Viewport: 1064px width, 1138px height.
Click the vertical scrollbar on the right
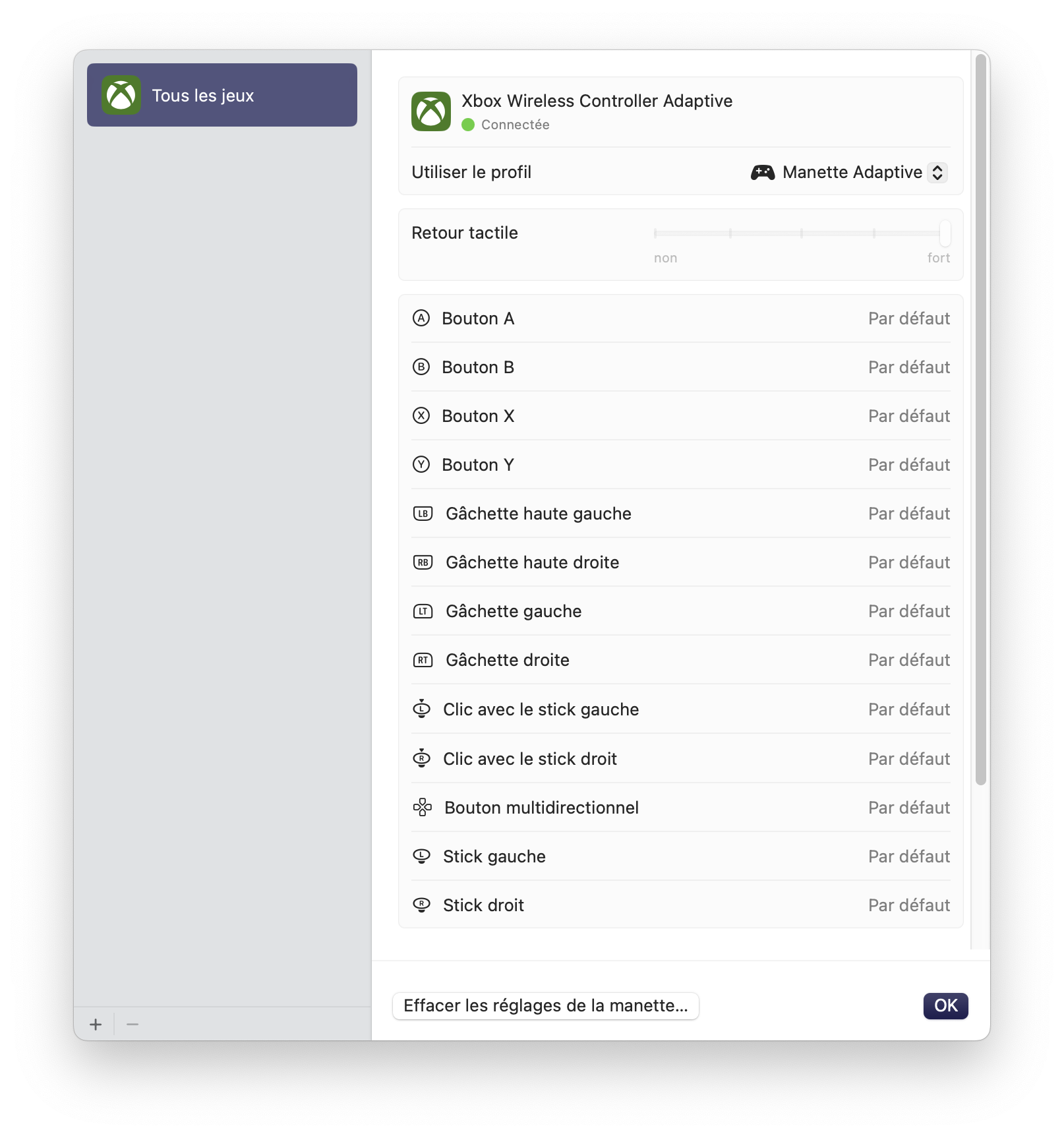click(981, 420)
